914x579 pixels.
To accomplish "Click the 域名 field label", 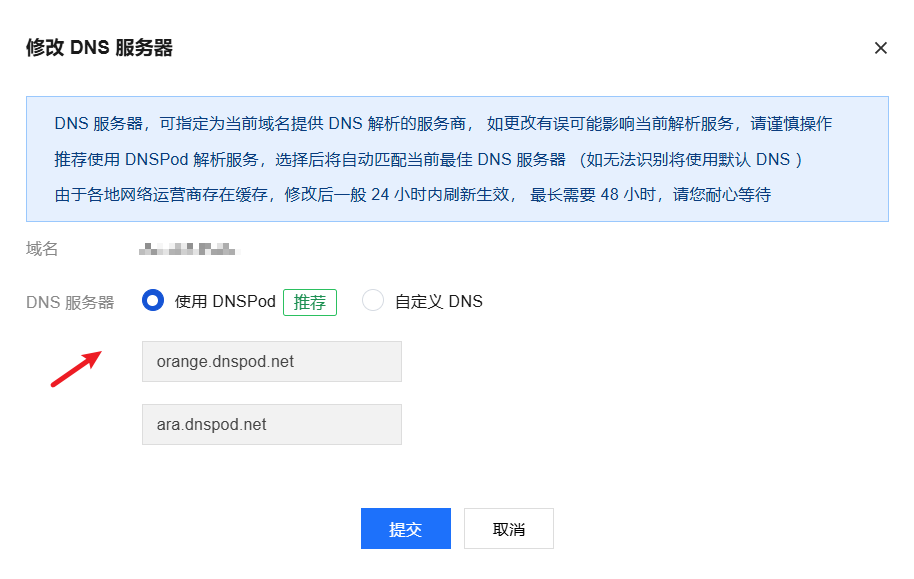I will (42, 249).
